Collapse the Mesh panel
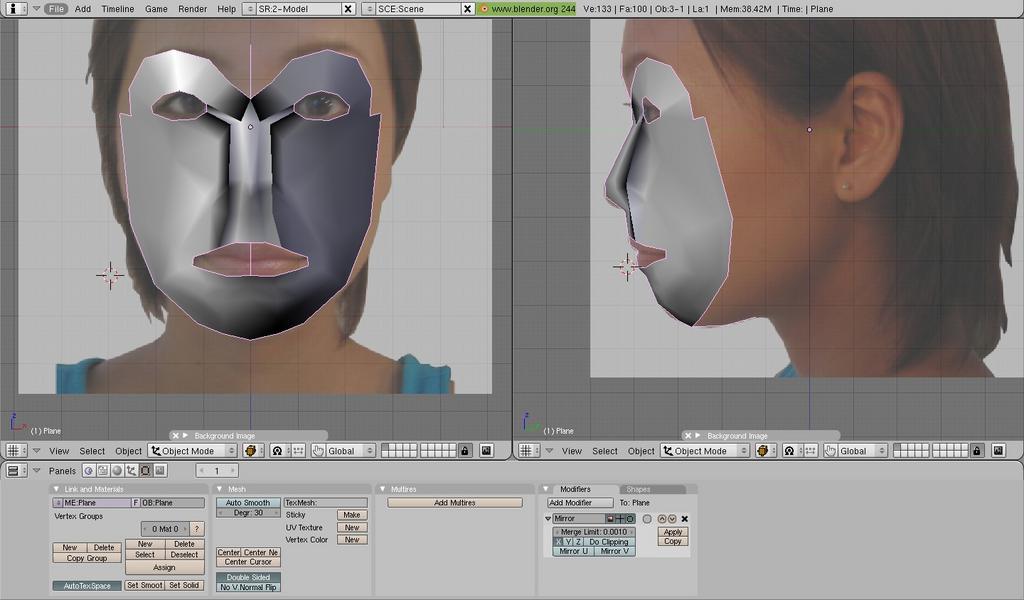 [220, 489]
